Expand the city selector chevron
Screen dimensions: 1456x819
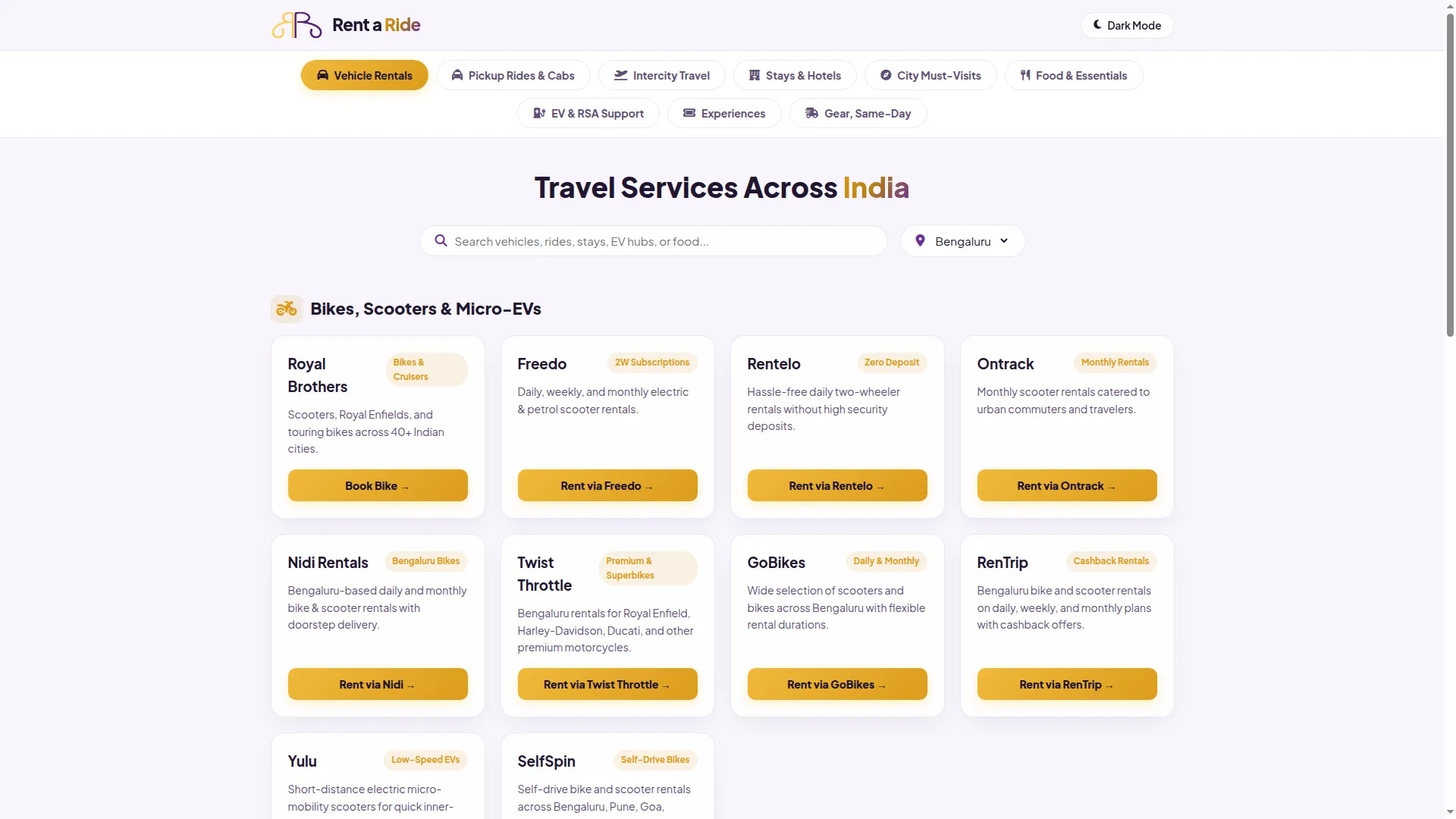pos(1004,240)
